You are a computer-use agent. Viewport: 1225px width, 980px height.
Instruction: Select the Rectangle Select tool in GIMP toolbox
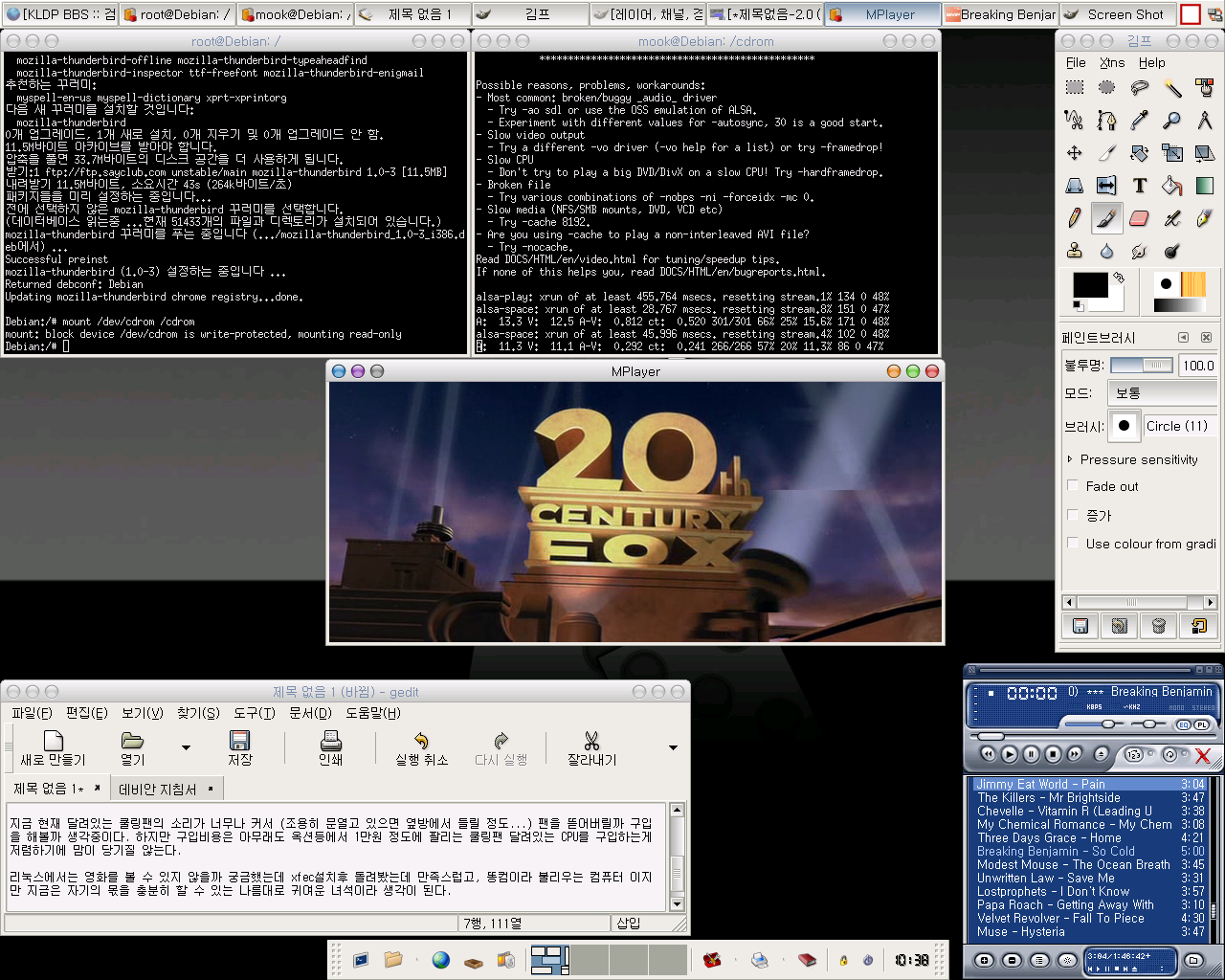pyautogui.click(x=1075, y=88)
